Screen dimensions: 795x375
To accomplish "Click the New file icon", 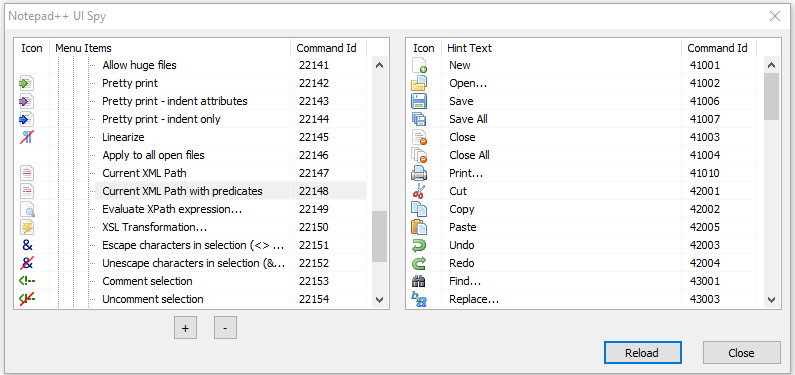I will pyautogui.click(x=419, y=65).
